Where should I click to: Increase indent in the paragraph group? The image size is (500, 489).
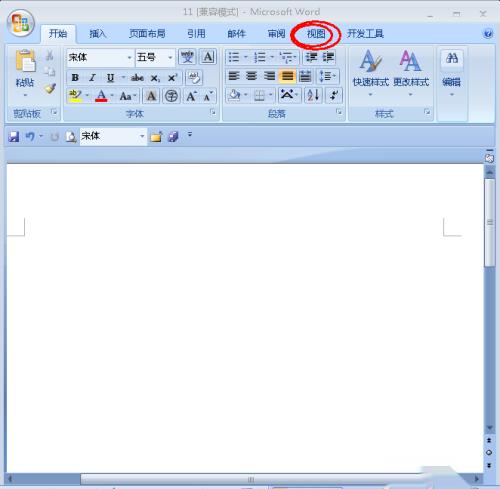(x=328, y=57)
